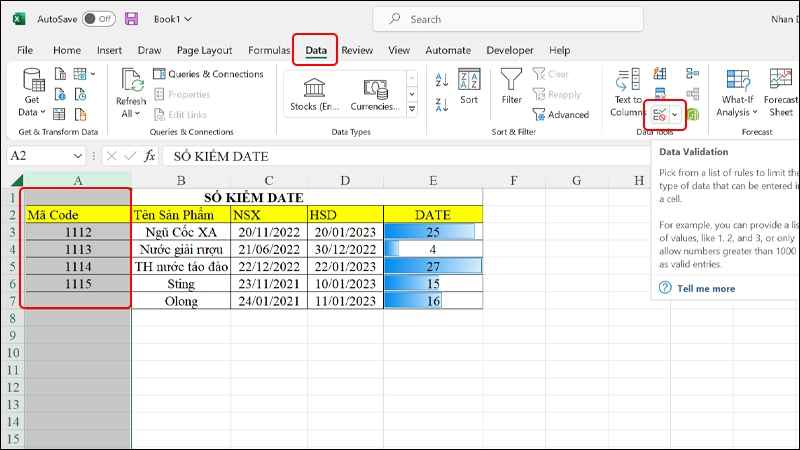The height and width of the screenshot is (450, 800).
Task: Click the Save floppy disk icon
Action: (x=131, y=19)
